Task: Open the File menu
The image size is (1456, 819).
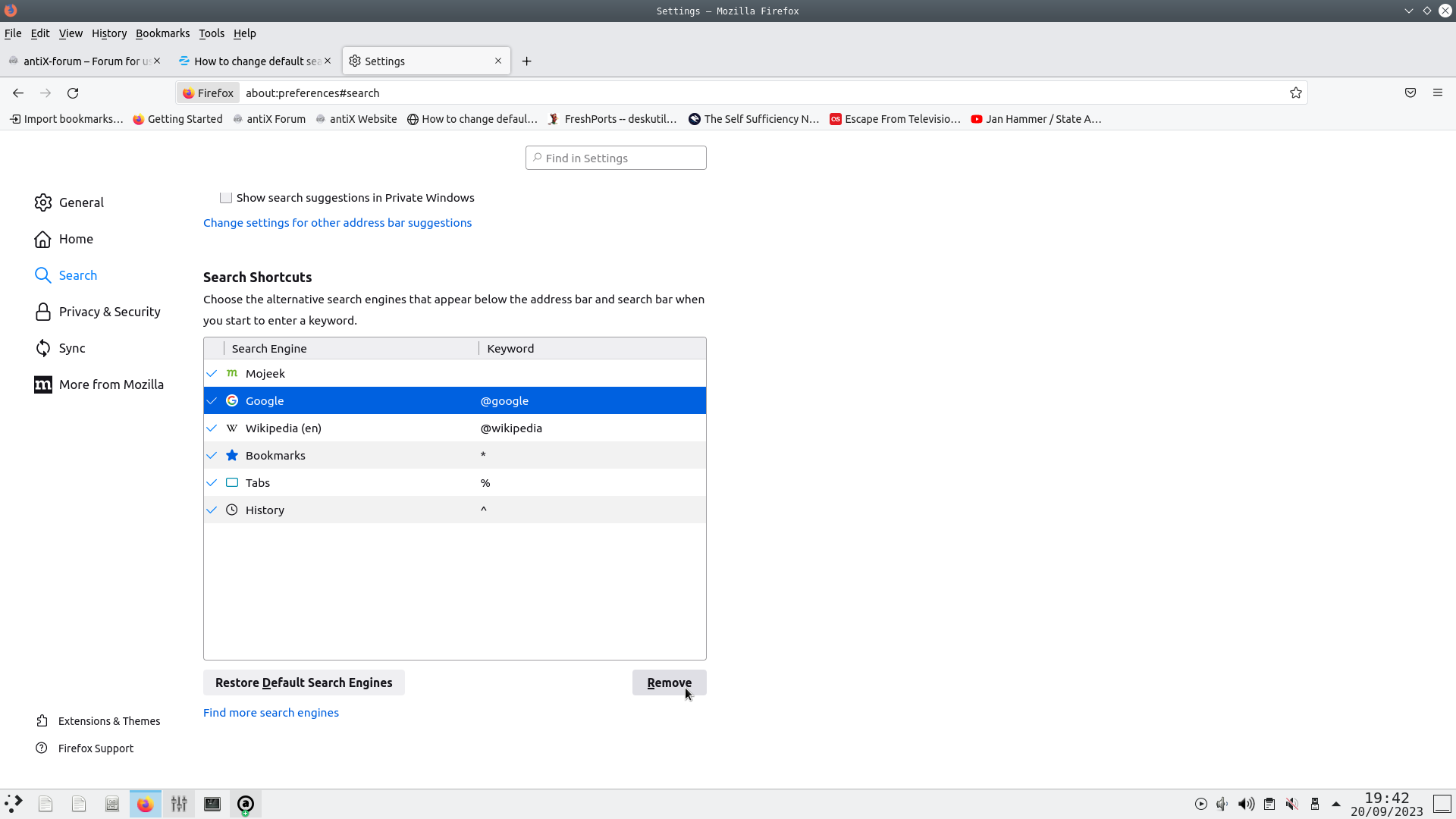Action: click(x=13, y=33)
